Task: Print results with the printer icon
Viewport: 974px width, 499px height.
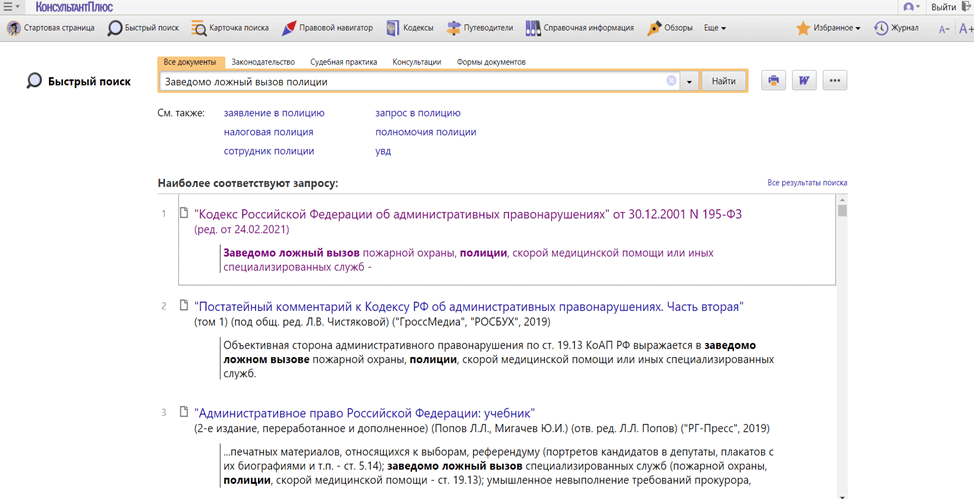Action: [773, 81]
